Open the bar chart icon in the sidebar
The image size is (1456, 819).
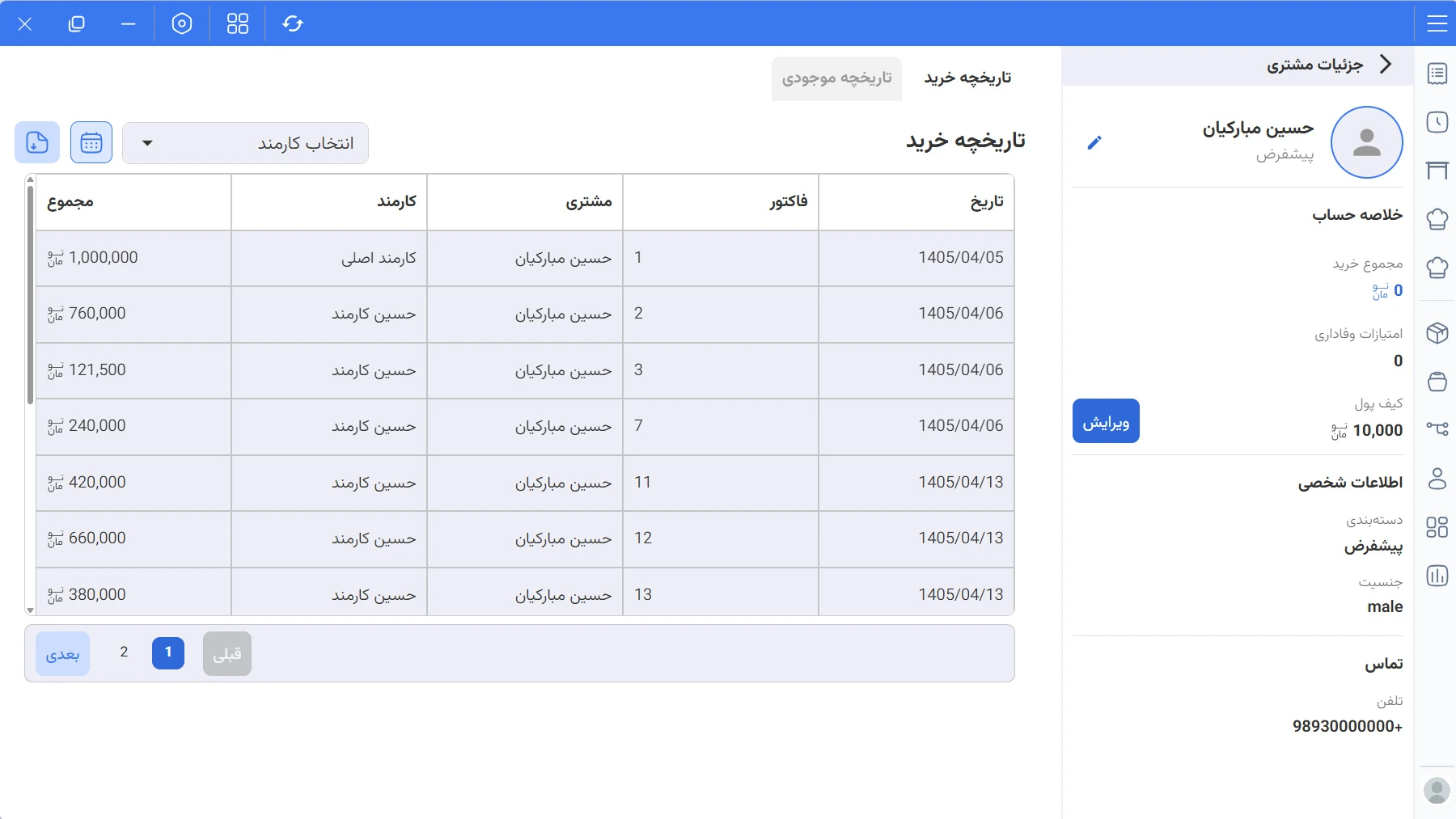[x=1437, y=576]
